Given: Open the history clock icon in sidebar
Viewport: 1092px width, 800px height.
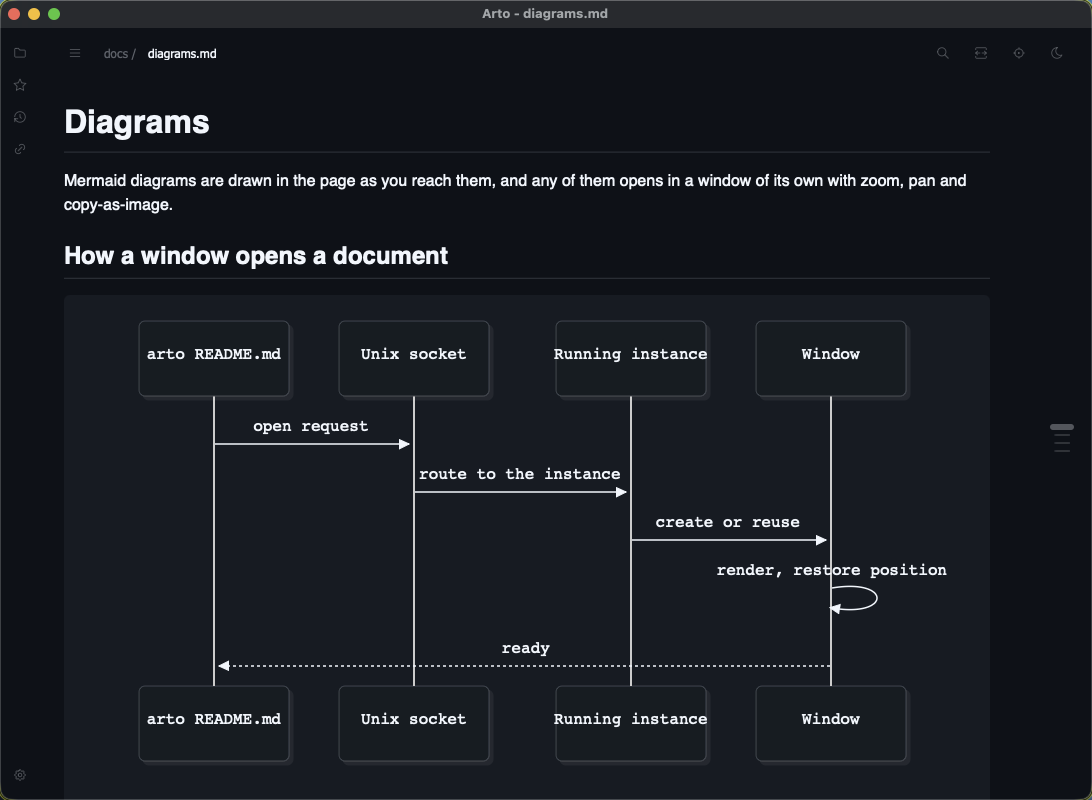Looking at the screenshot, I should 20,117.
